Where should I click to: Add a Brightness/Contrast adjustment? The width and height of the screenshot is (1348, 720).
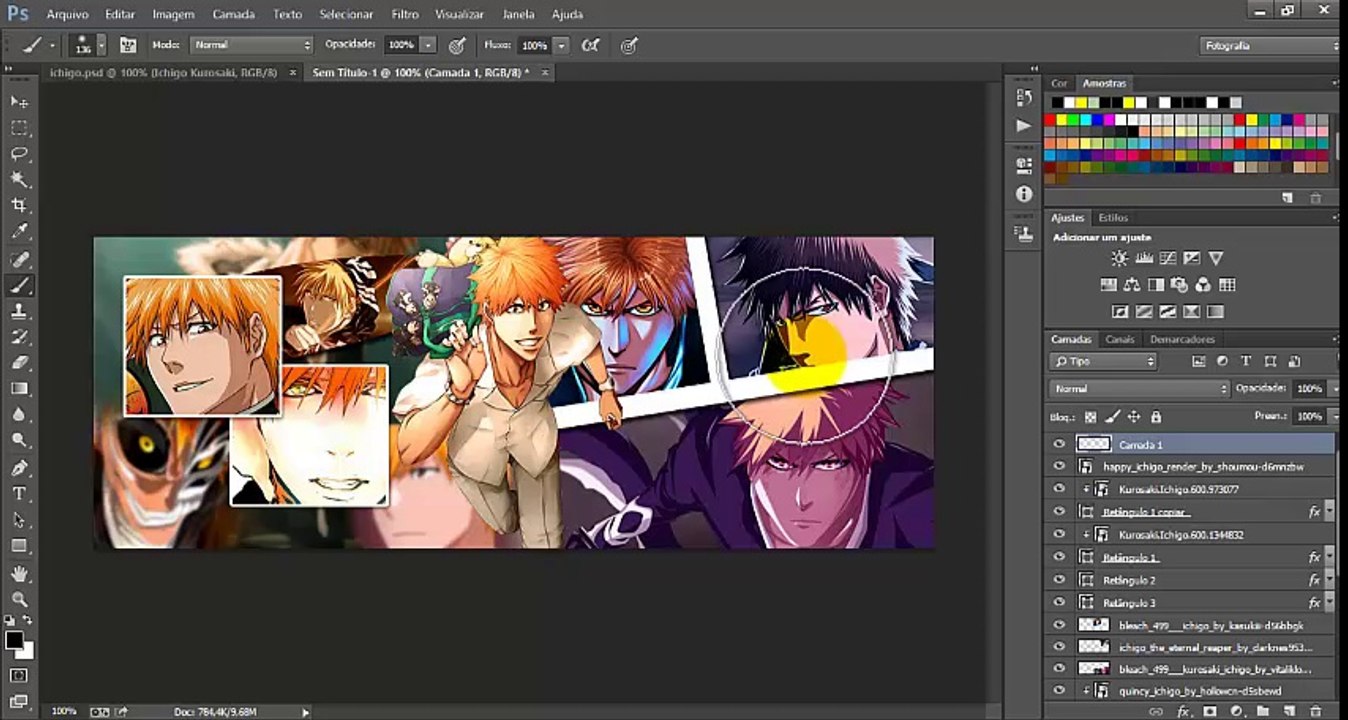[x=1119, y=259]
